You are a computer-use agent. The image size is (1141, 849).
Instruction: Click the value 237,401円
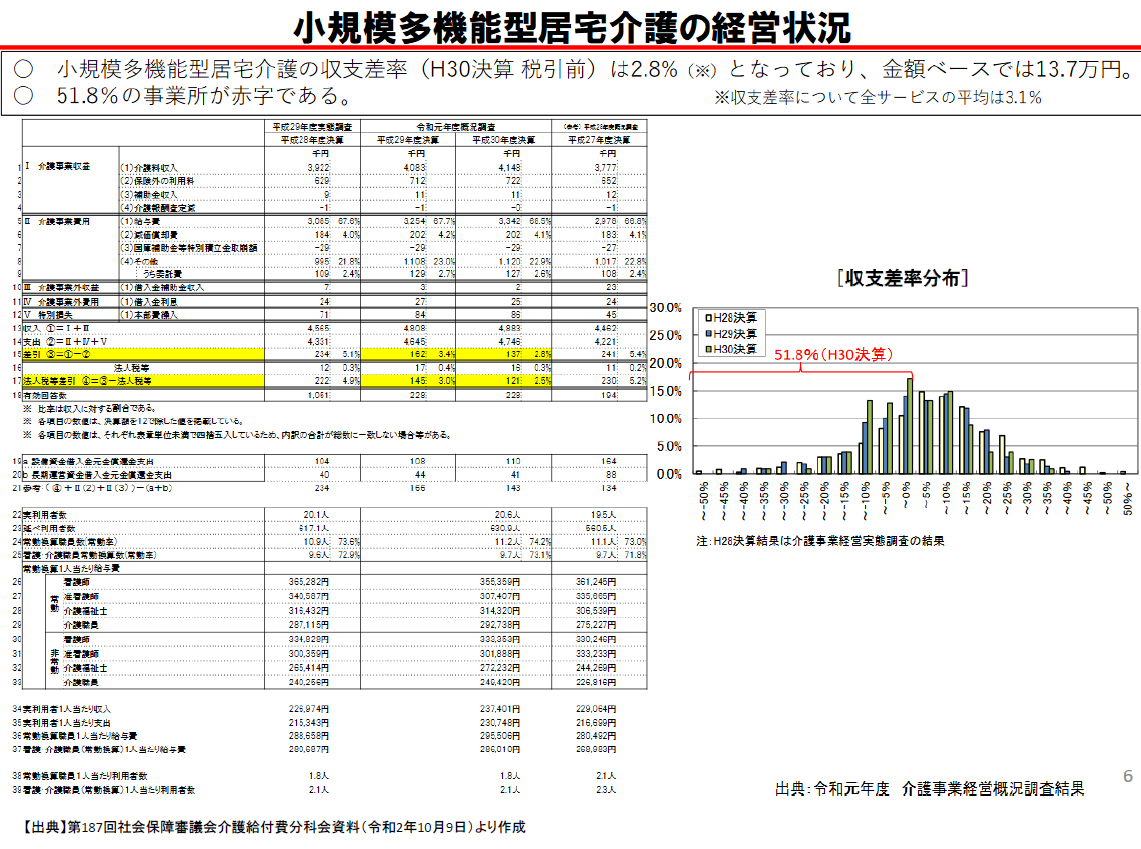coord(500,709)
